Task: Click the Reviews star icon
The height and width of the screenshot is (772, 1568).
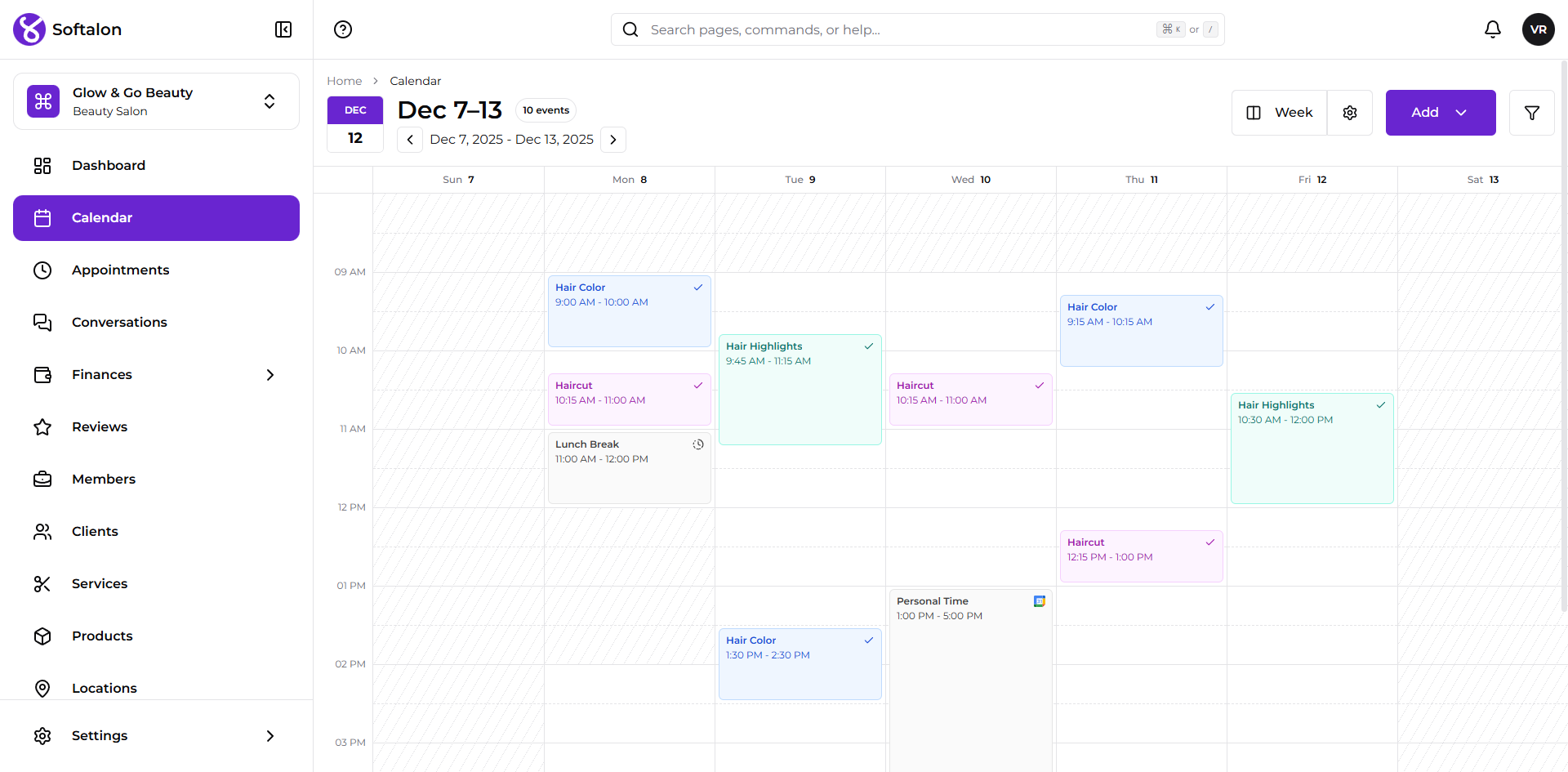Action: point(42,427)
